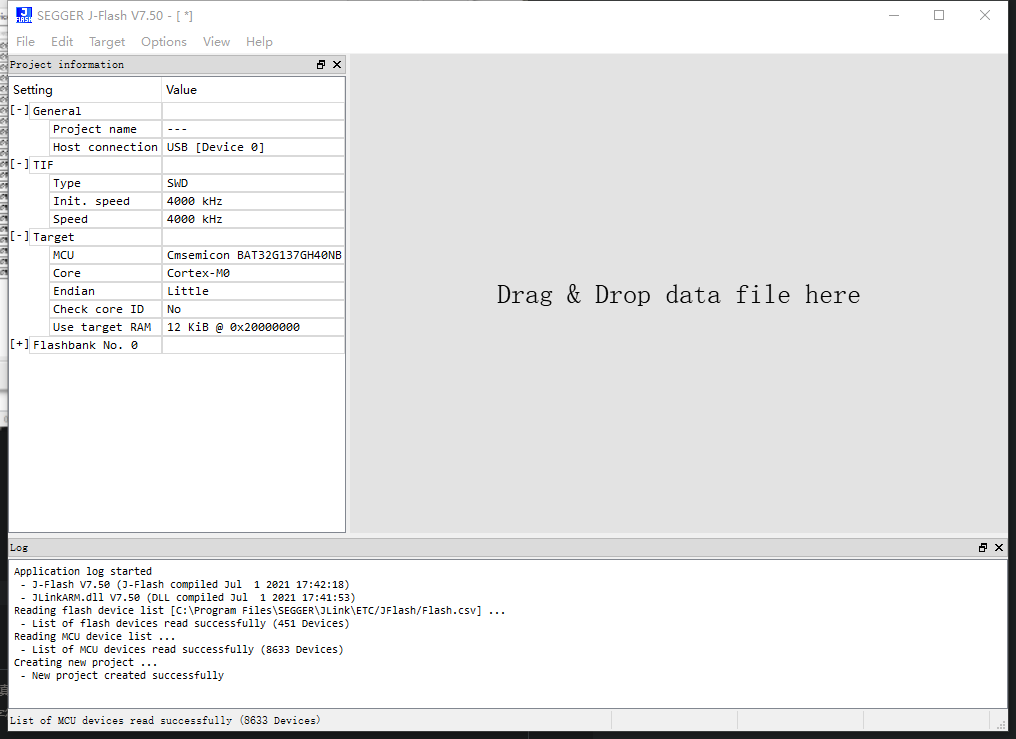Viewport: 1016px width, 739px height.
Task: Open the File menu
Action: click(25, 41)
